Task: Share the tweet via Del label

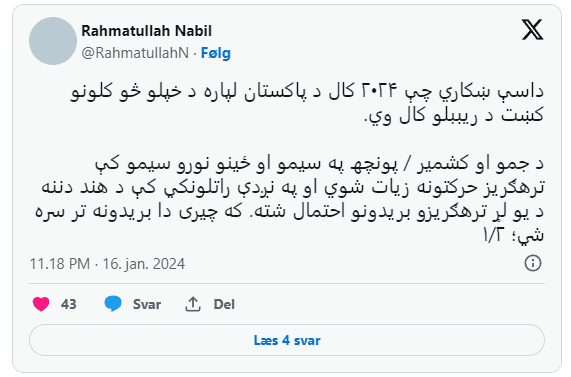Action: [x=224, y=304]
